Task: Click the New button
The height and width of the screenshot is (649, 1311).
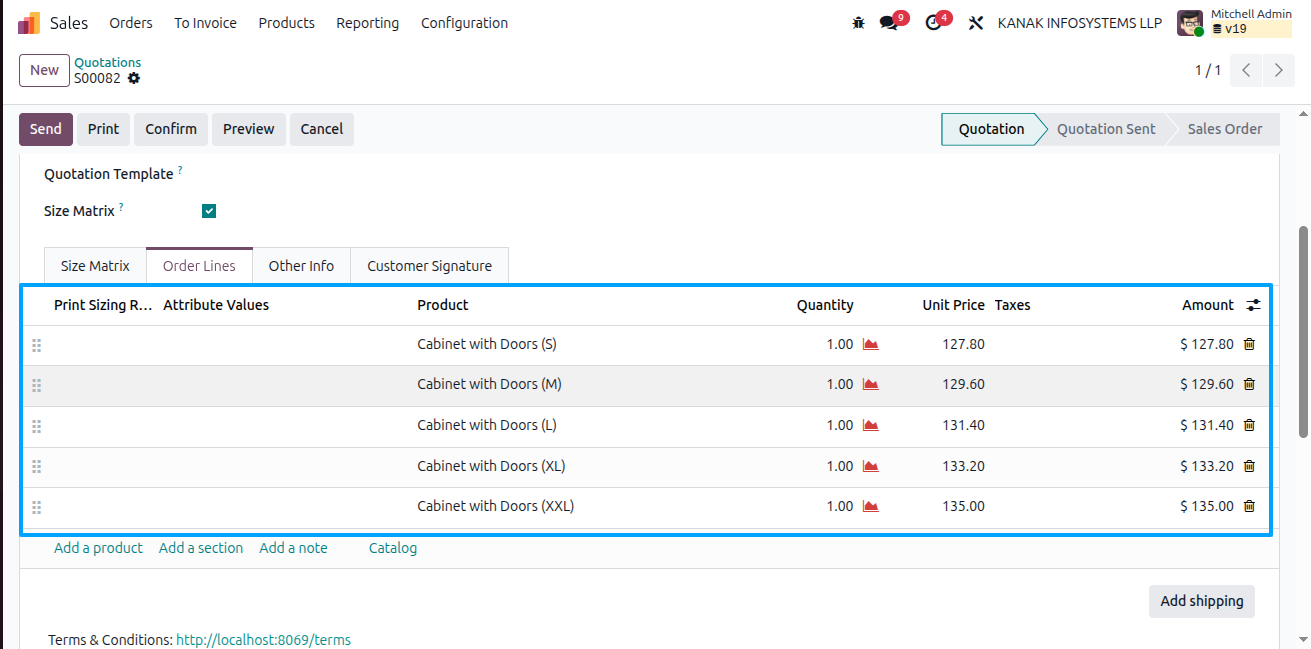Action: (x=44, y=70)
